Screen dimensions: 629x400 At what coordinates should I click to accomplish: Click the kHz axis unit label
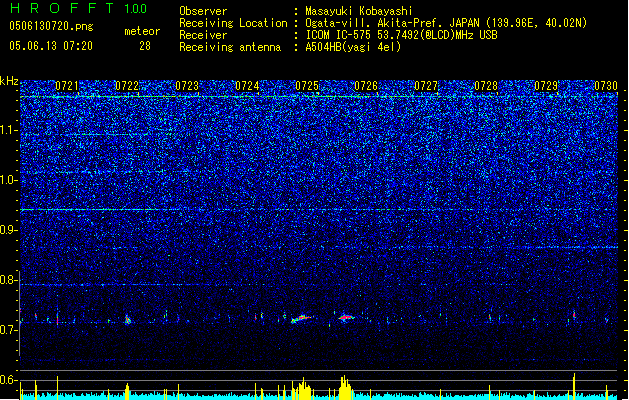[9, 81]
